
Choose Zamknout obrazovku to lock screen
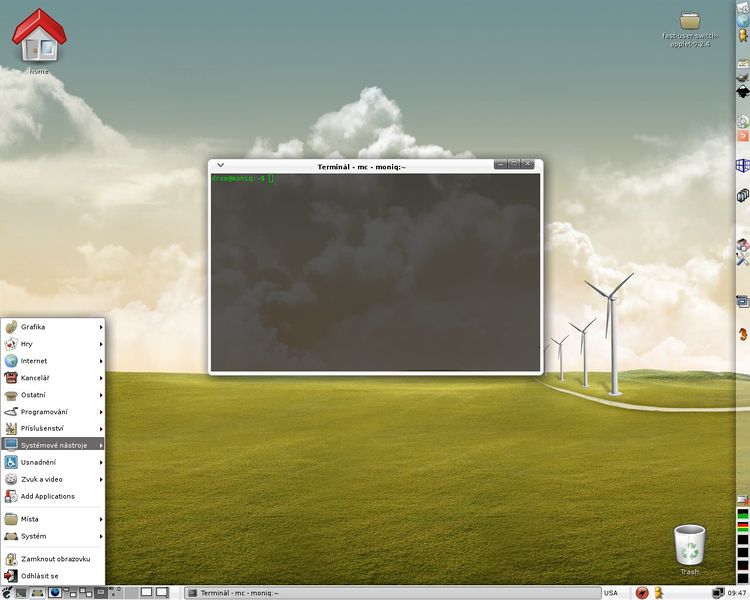[x=53, y=559]
